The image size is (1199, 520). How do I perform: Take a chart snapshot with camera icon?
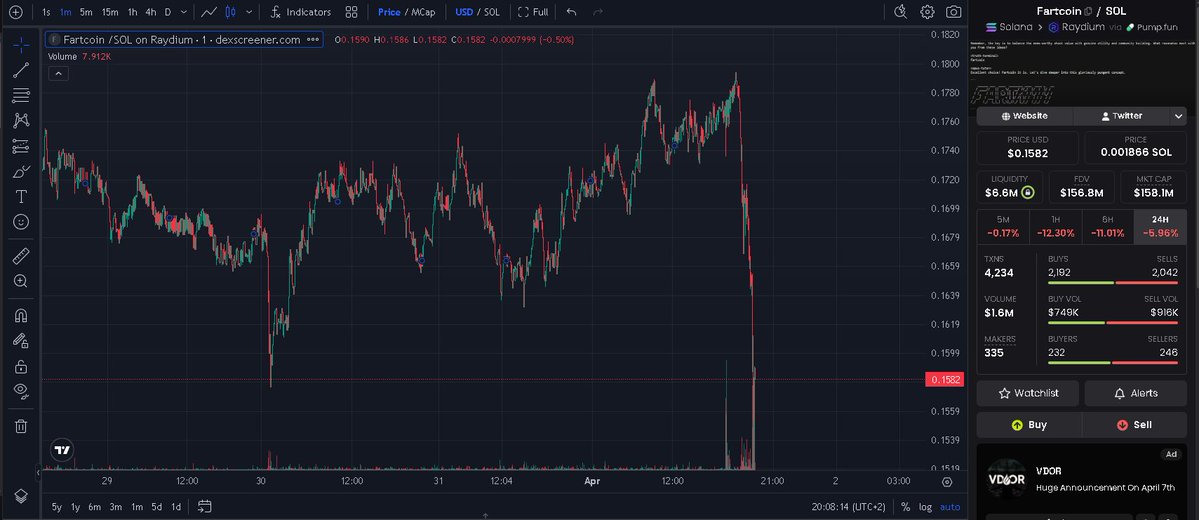(954, 12)
